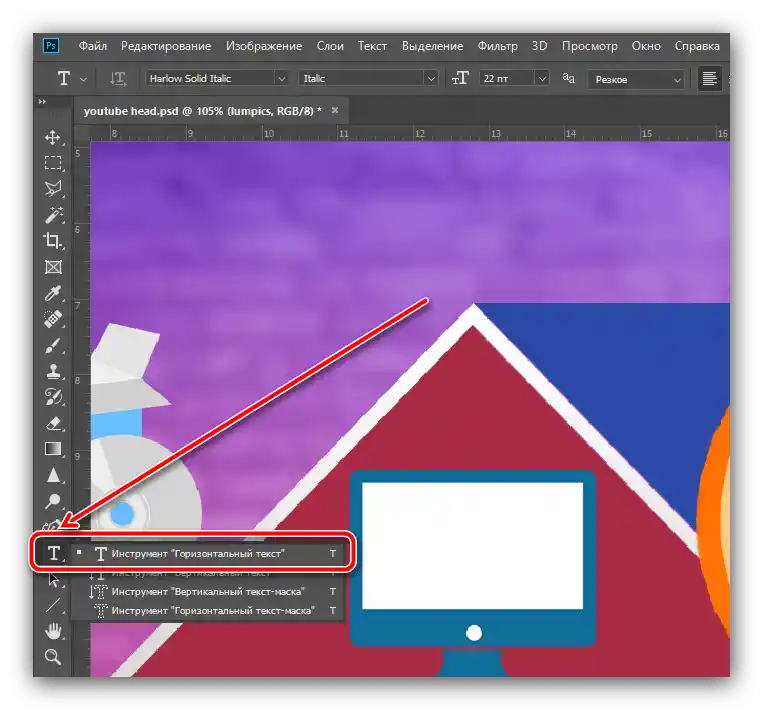Click the font size field showing 22 пт

coord(508,78)
